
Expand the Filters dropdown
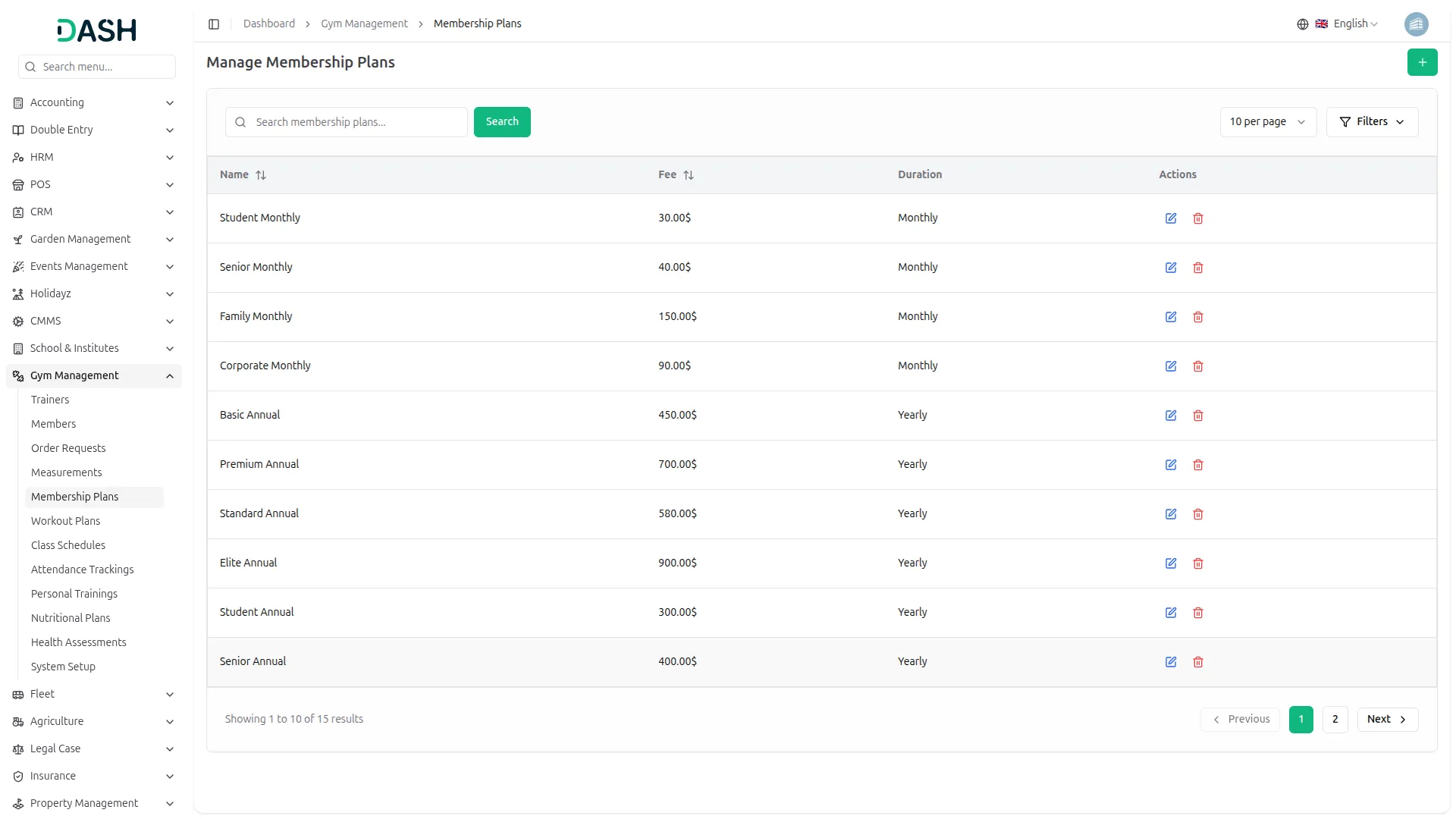pyautogui.click(x=1372, y=122)
